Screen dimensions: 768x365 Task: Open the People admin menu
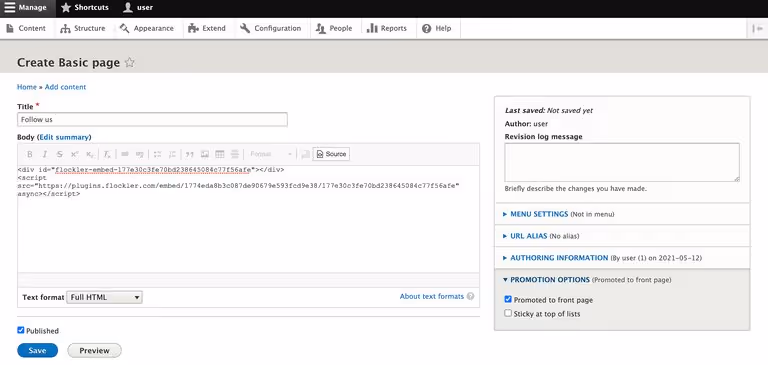(334, 28)
